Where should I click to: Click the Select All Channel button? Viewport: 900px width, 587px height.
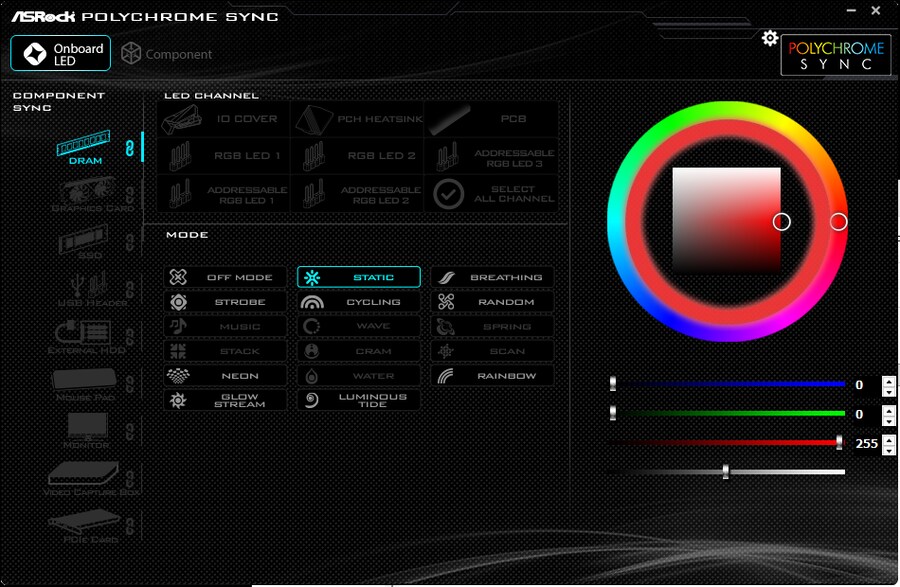(x=492, y=194)
